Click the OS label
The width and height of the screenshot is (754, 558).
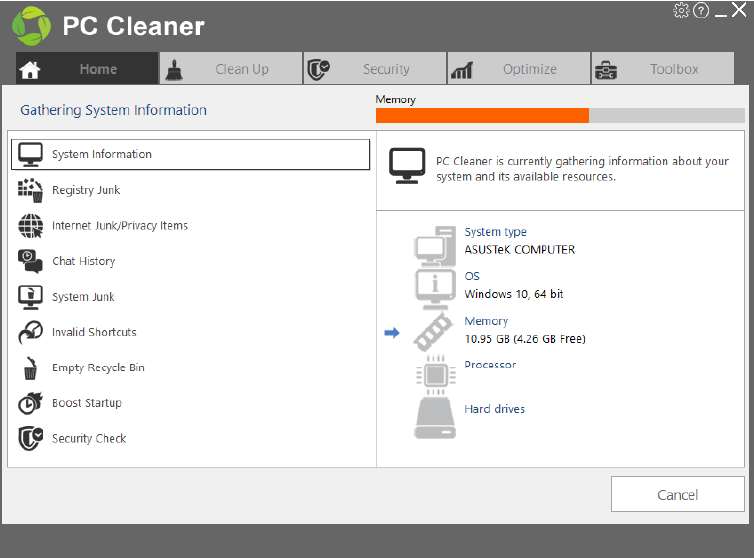pyautogui.click(x=472, y=276)
